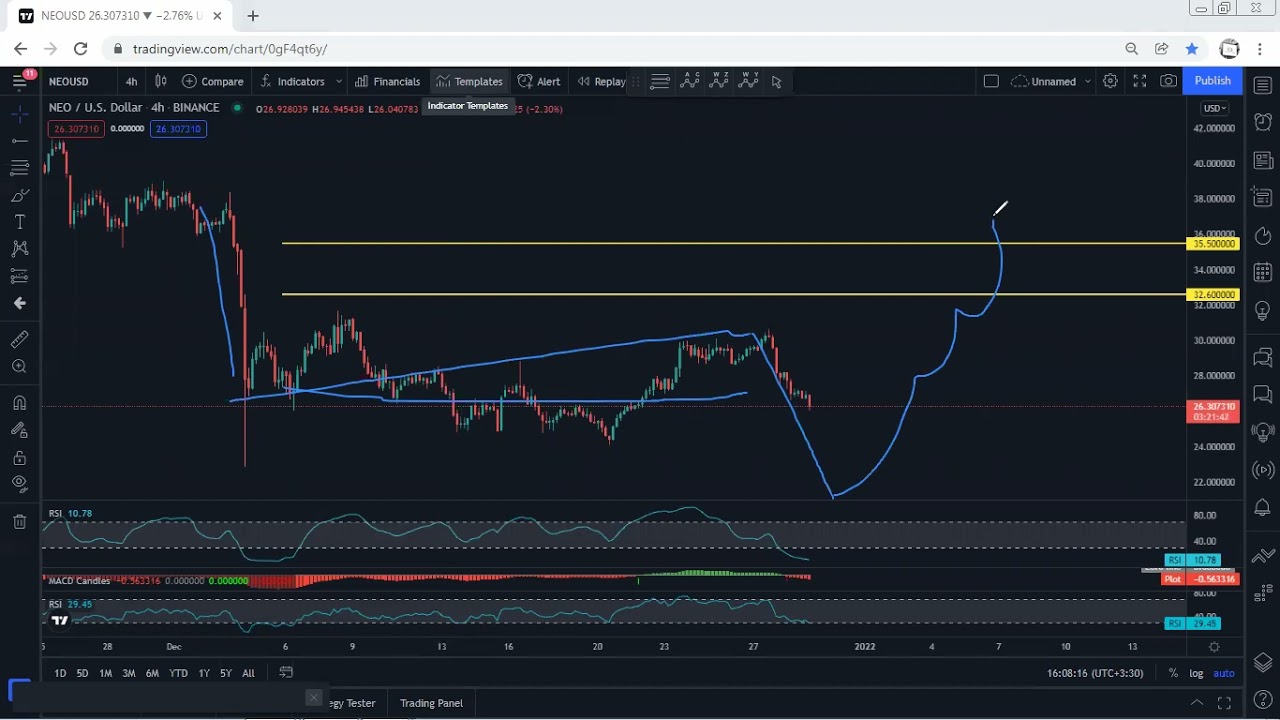The width and height of the screenshot is (1280, 720).
Task: Open object tree layers icon
Action: (1263, 662)
